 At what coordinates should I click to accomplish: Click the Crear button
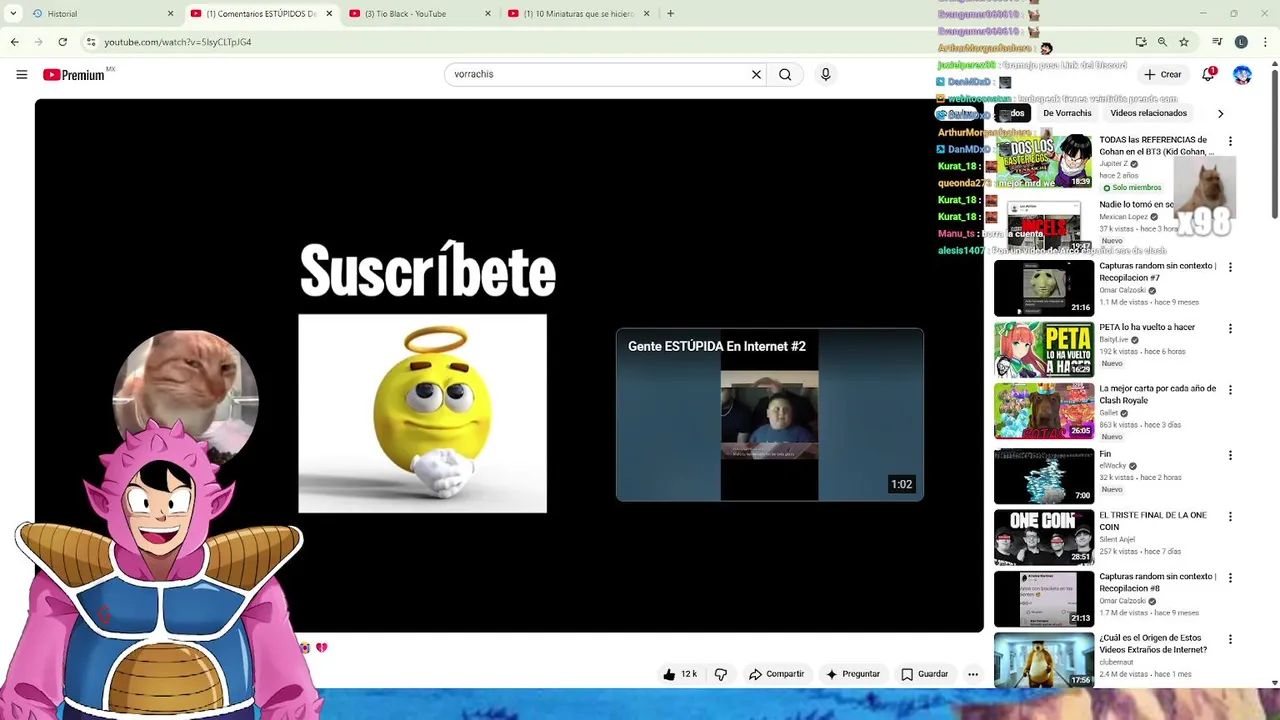[1163, 74]
